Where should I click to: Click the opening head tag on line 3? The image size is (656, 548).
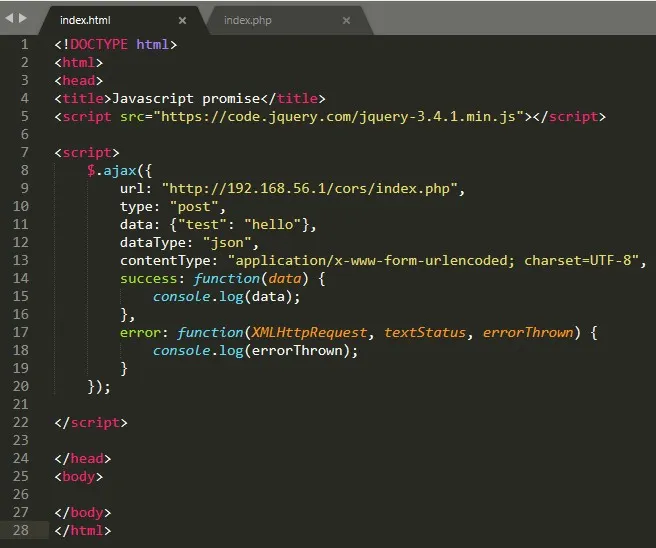(79, 80)
